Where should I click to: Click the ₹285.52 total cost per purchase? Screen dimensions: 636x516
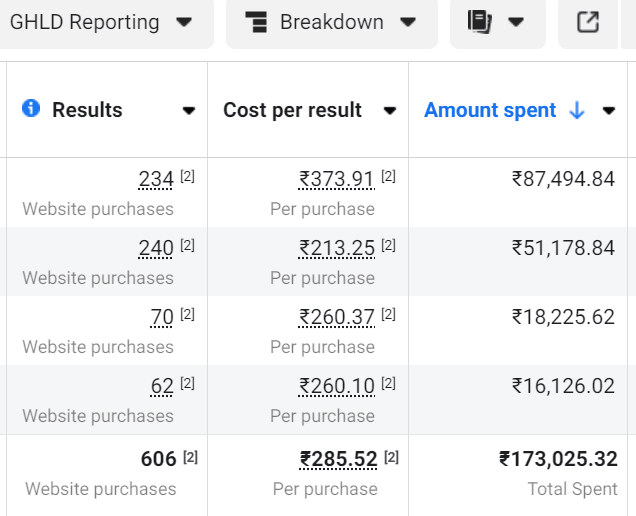(338, 459)
